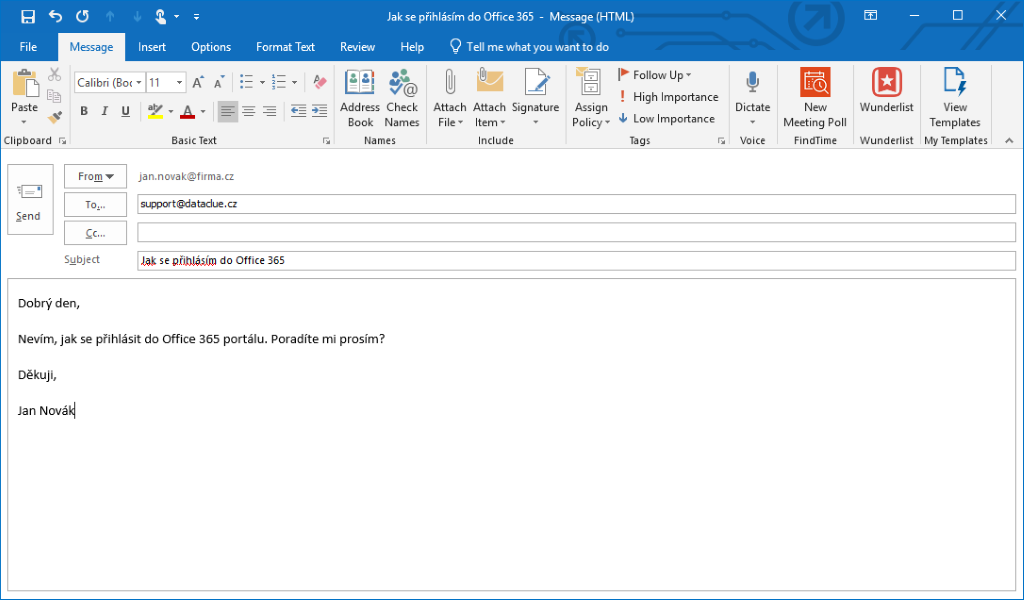This screenshot has height=600, width=1024.
Task: Open Attach Item menu
Action: tap(489, 98)
